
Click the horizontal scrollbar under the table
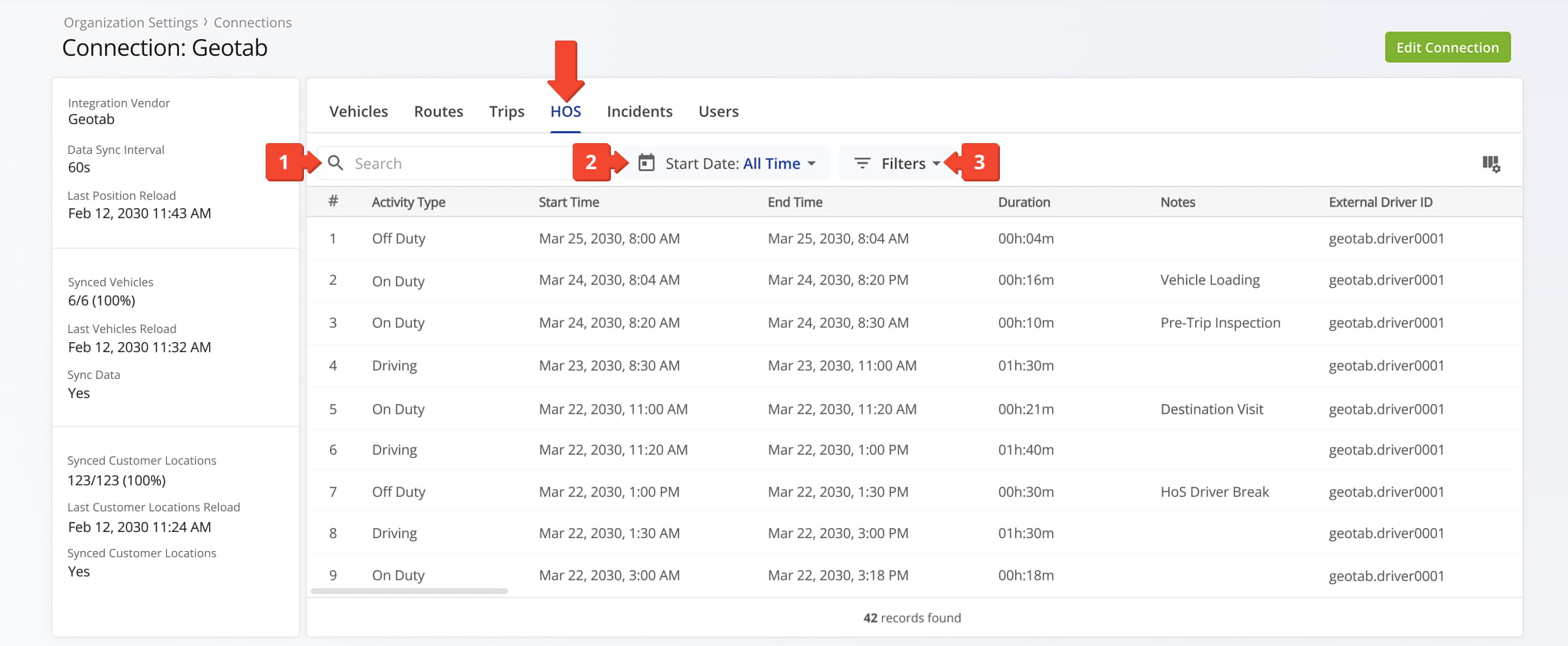click(x=410, y=591)
